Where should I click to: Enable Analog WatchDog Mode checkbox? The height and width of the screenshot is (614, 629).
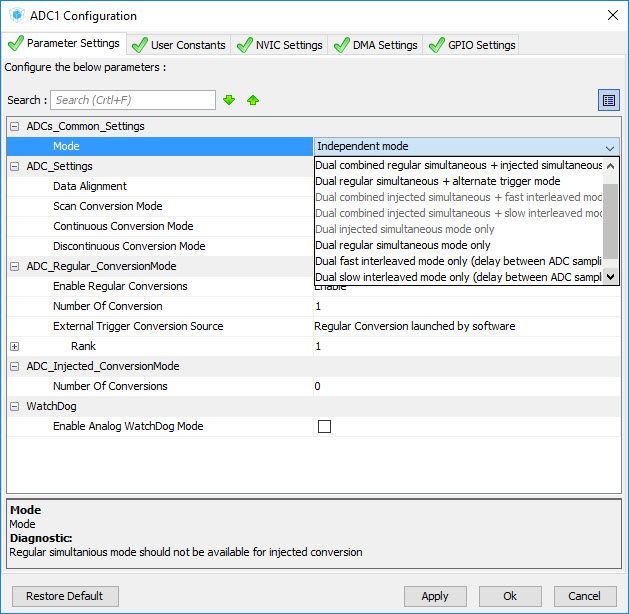point(324,426)
